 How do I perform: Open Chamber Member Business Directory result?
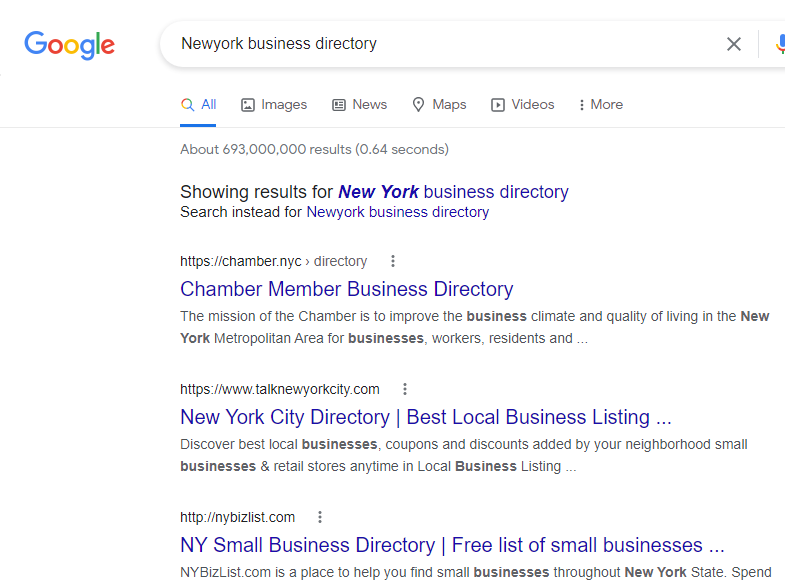click(346, 289)
